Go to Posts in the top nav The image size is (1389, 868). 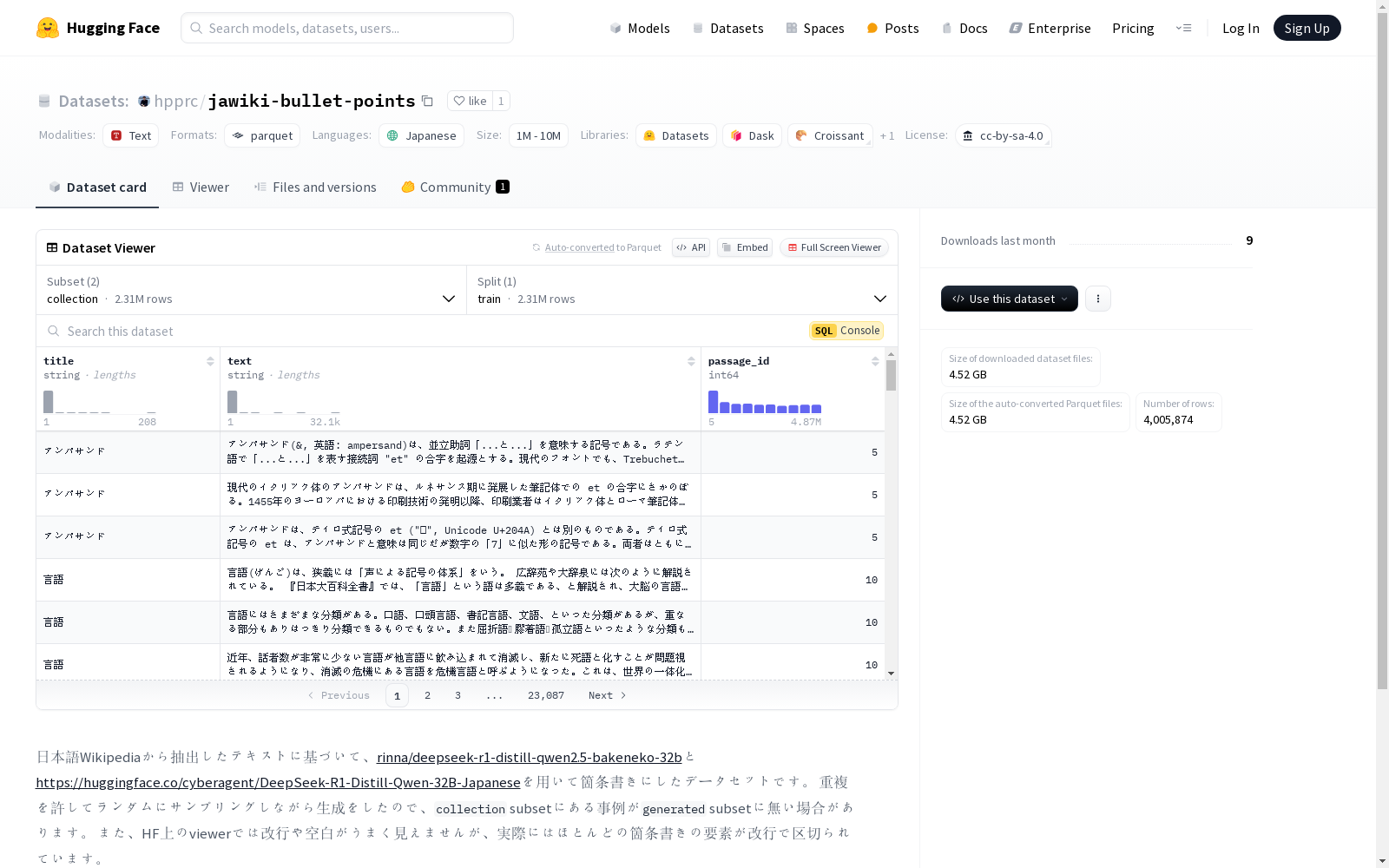pos(892,28)
